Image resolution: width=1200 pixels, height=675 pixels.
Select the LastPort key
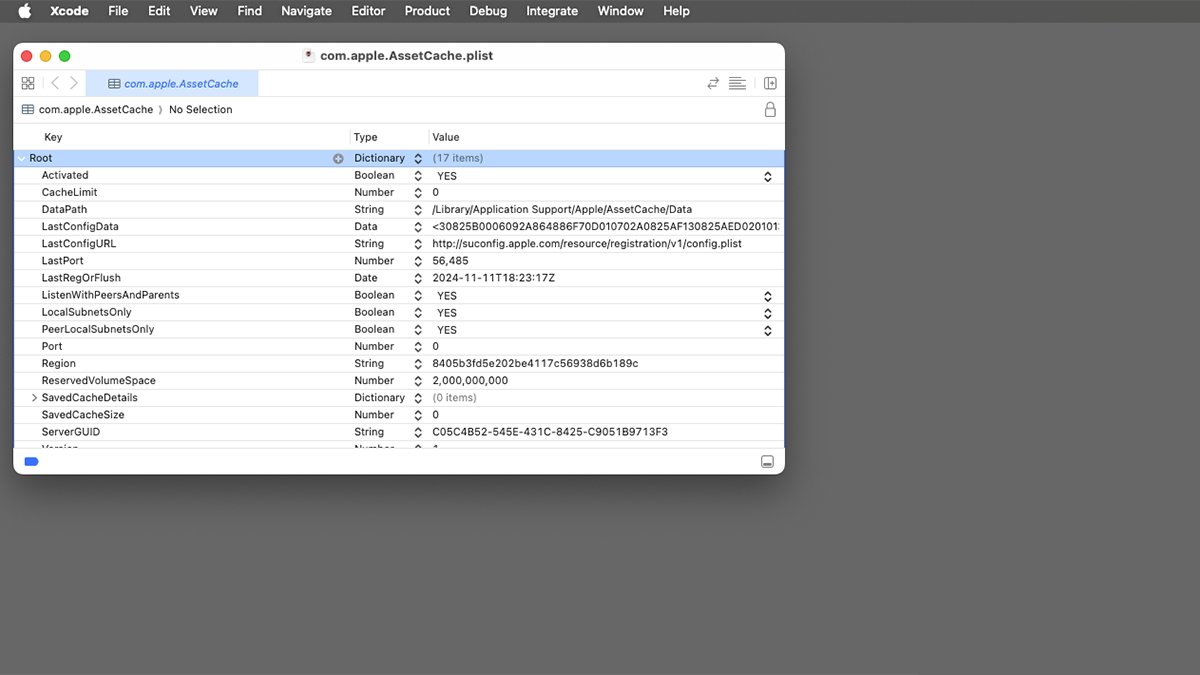click(62, 261)
